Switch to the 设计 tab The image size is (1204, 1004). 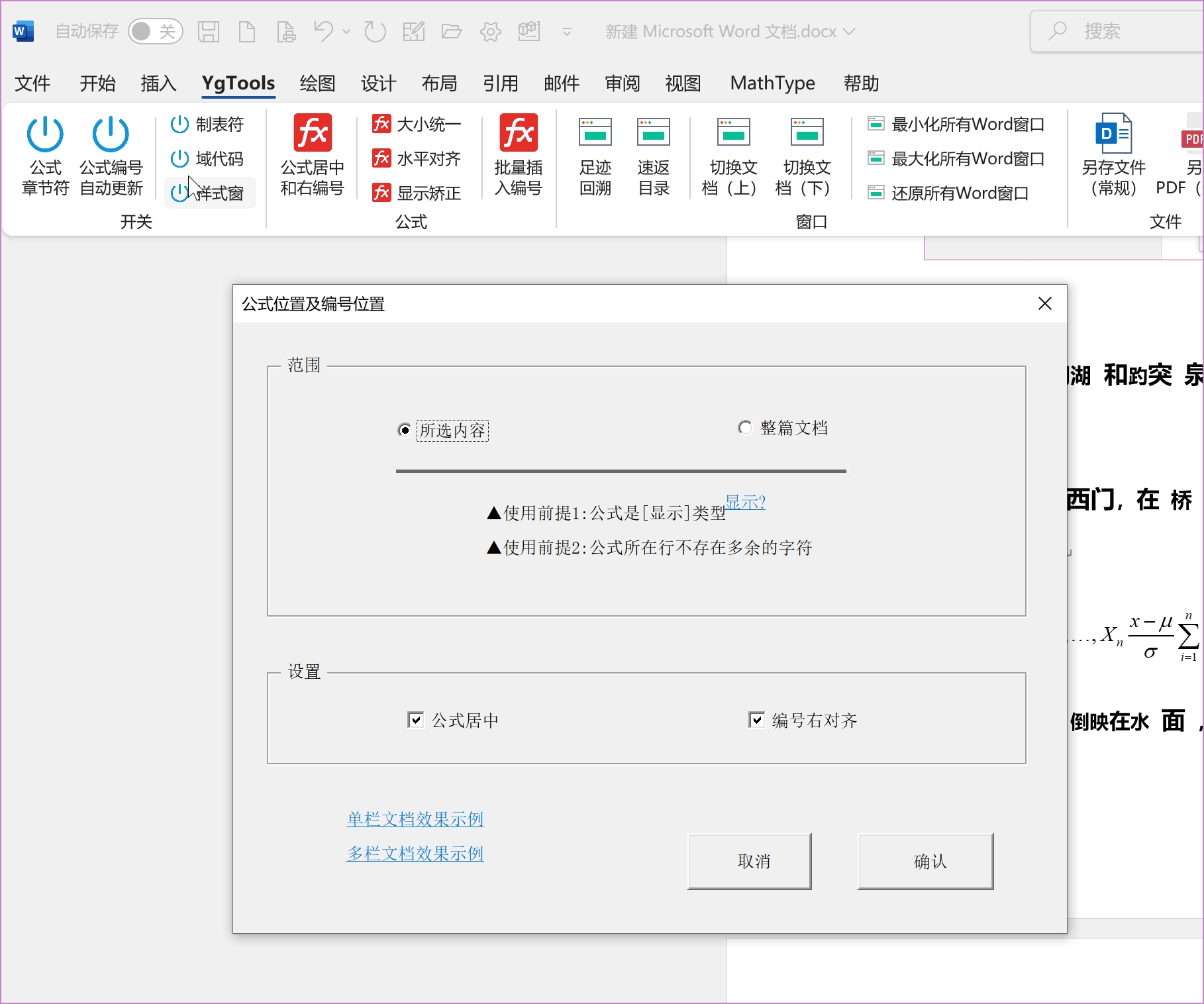tap(379, 83)
